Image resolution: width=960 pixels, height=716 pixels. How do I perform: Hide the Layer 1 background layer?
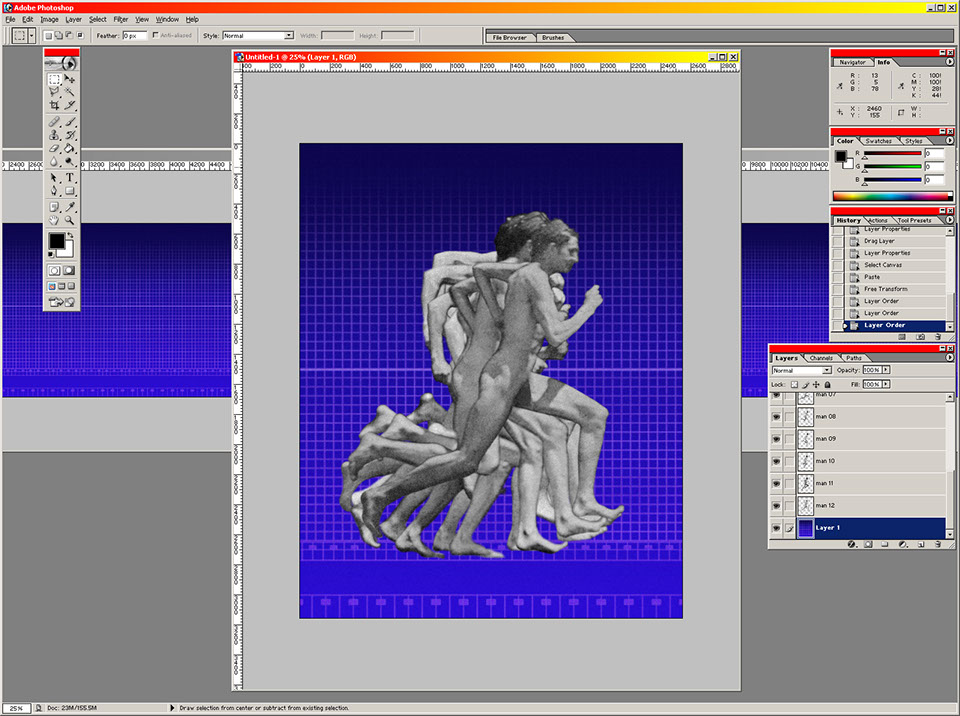click(x=776, y=528)
